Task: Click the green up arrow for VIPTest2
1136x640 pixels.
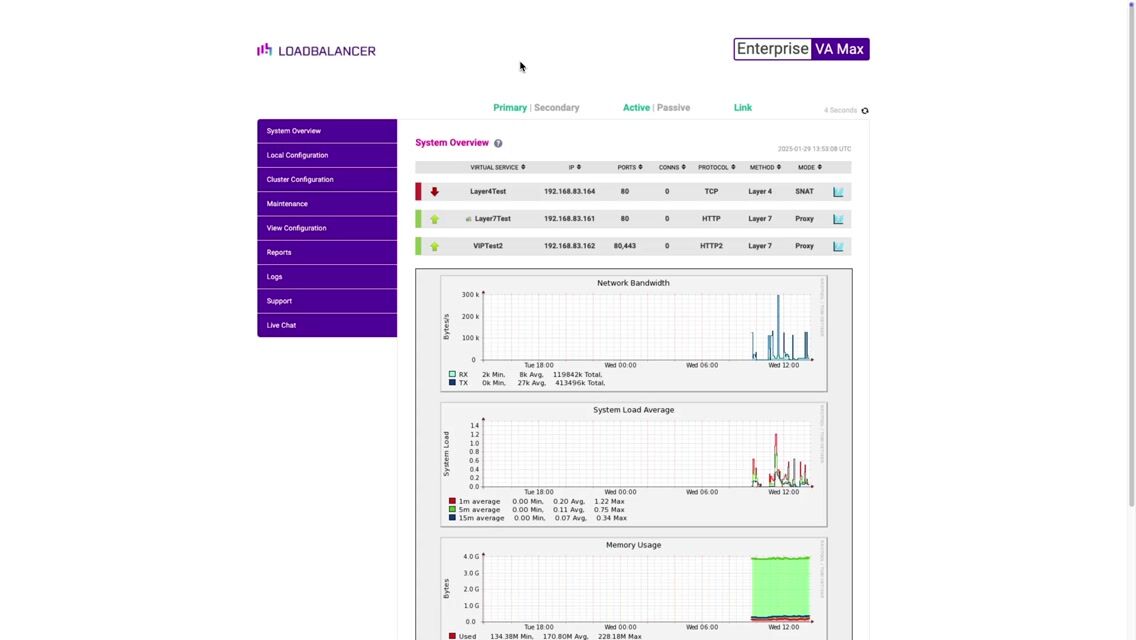Action: tap(434, 246)
